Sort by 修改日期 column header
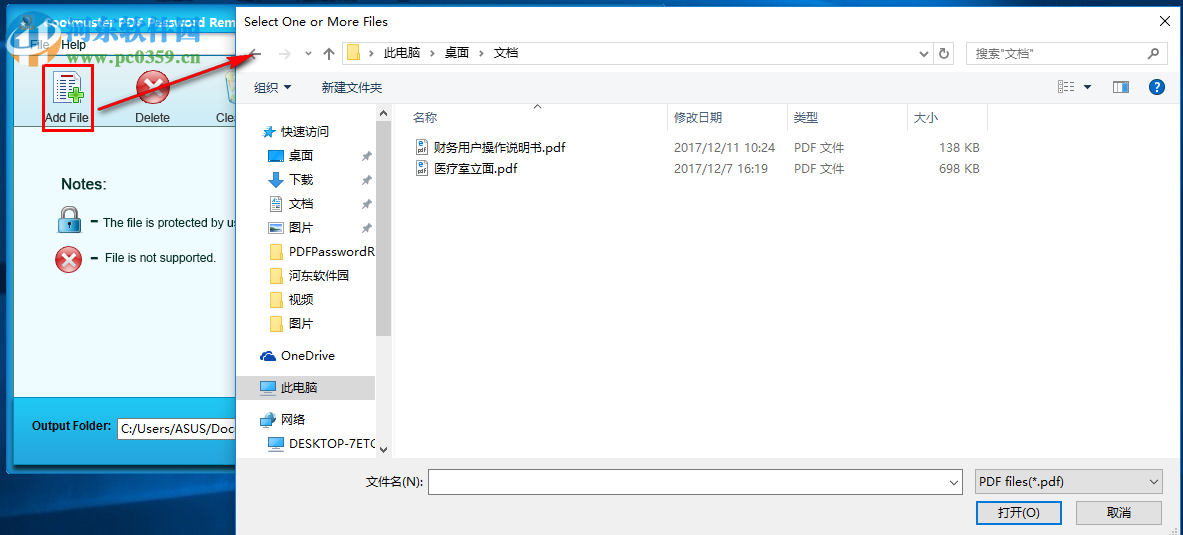1183x535 pixels. click(698, 117)
